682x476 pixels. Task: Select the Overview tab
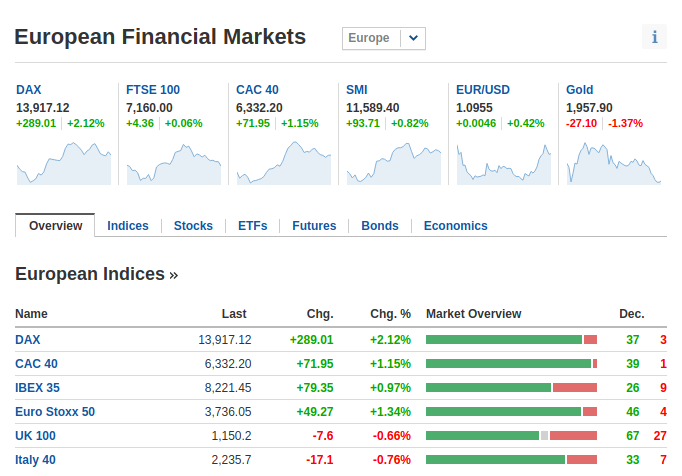point(55,226)
